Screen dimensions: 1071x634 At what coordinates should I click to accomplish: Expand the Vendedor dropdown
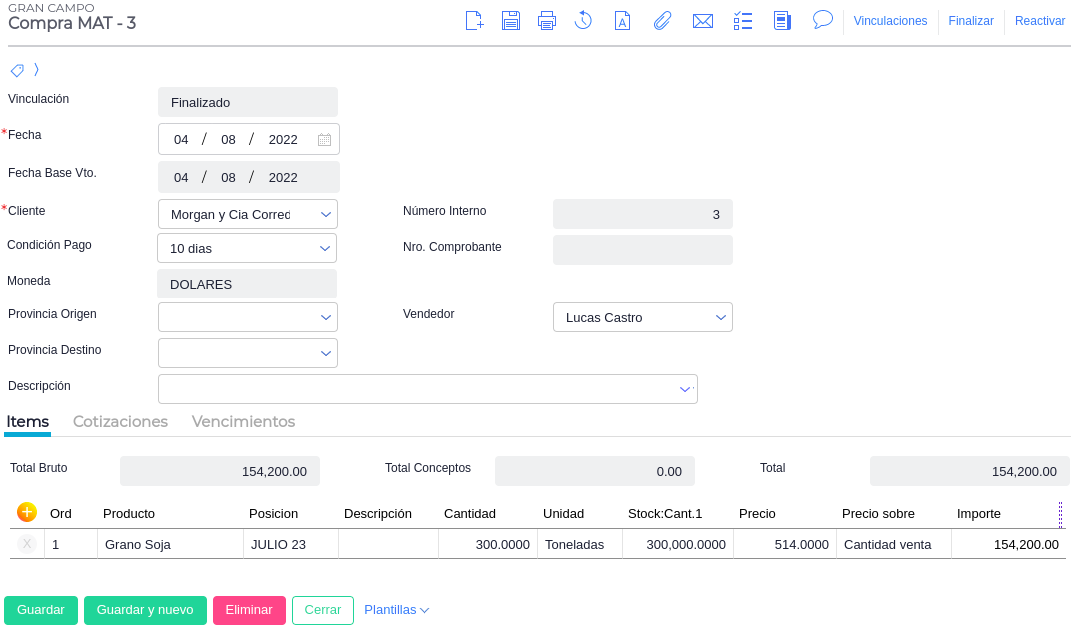(x=721, y=317)
